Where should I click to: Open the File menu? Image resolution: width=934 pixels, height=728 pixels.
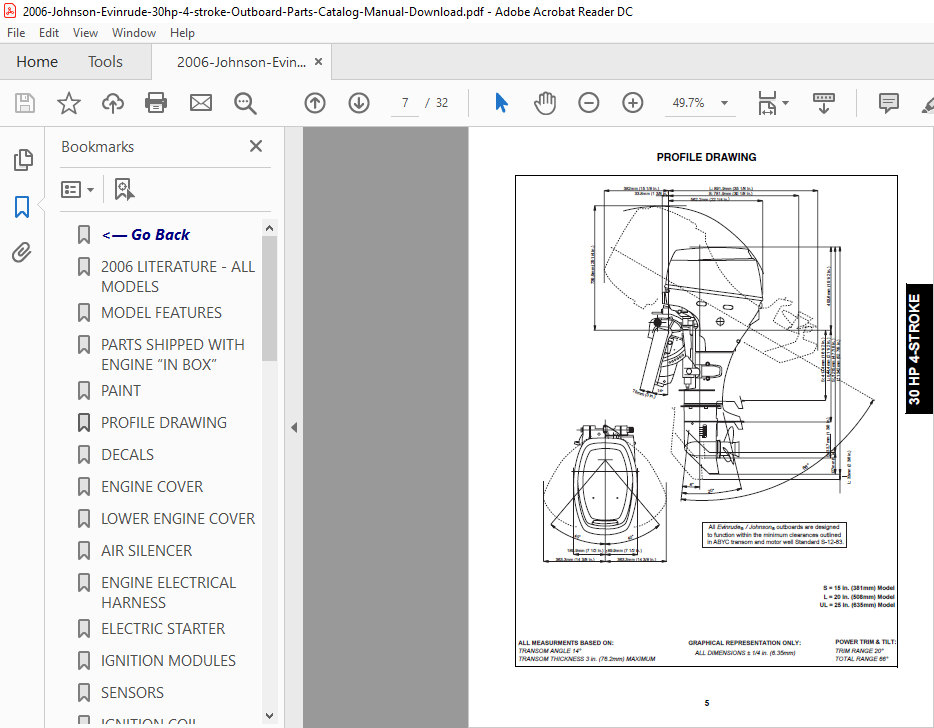coord(16,33)
